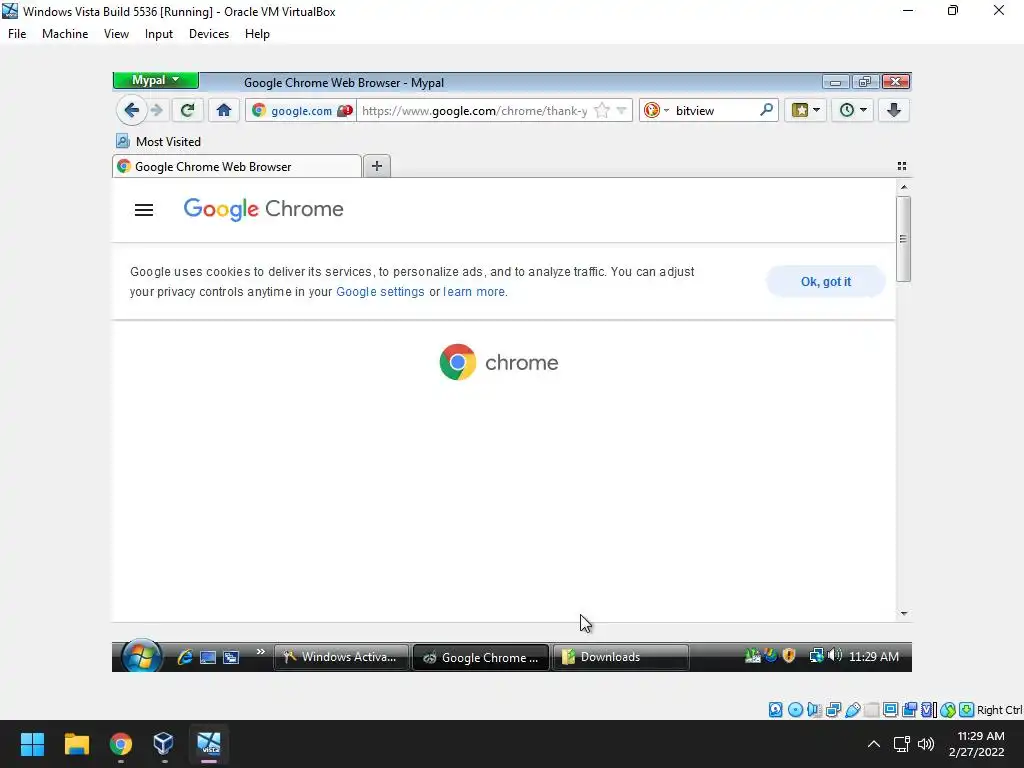
Task: Open a new tab with plus button
Action: [x=377, y=167]
